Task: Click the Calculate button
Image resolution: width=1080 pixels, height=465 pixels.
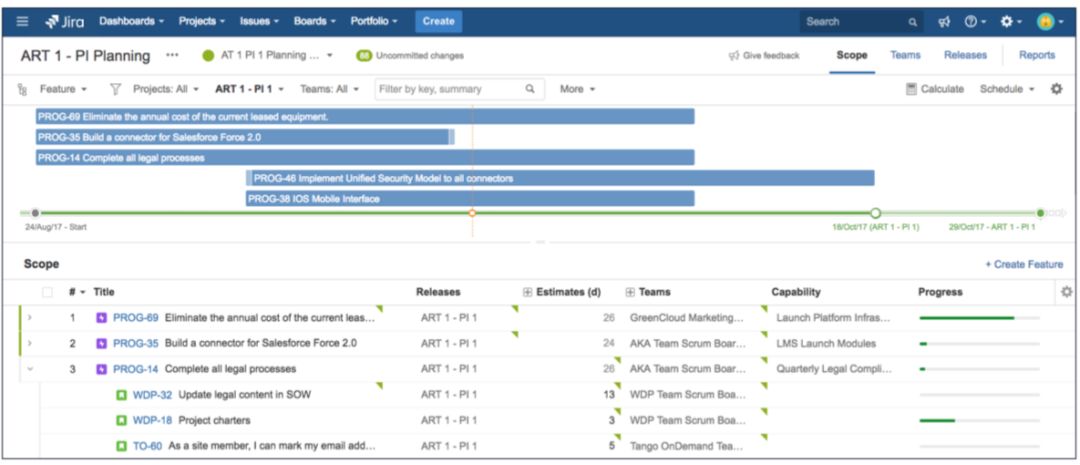Action: click(935, 89)
